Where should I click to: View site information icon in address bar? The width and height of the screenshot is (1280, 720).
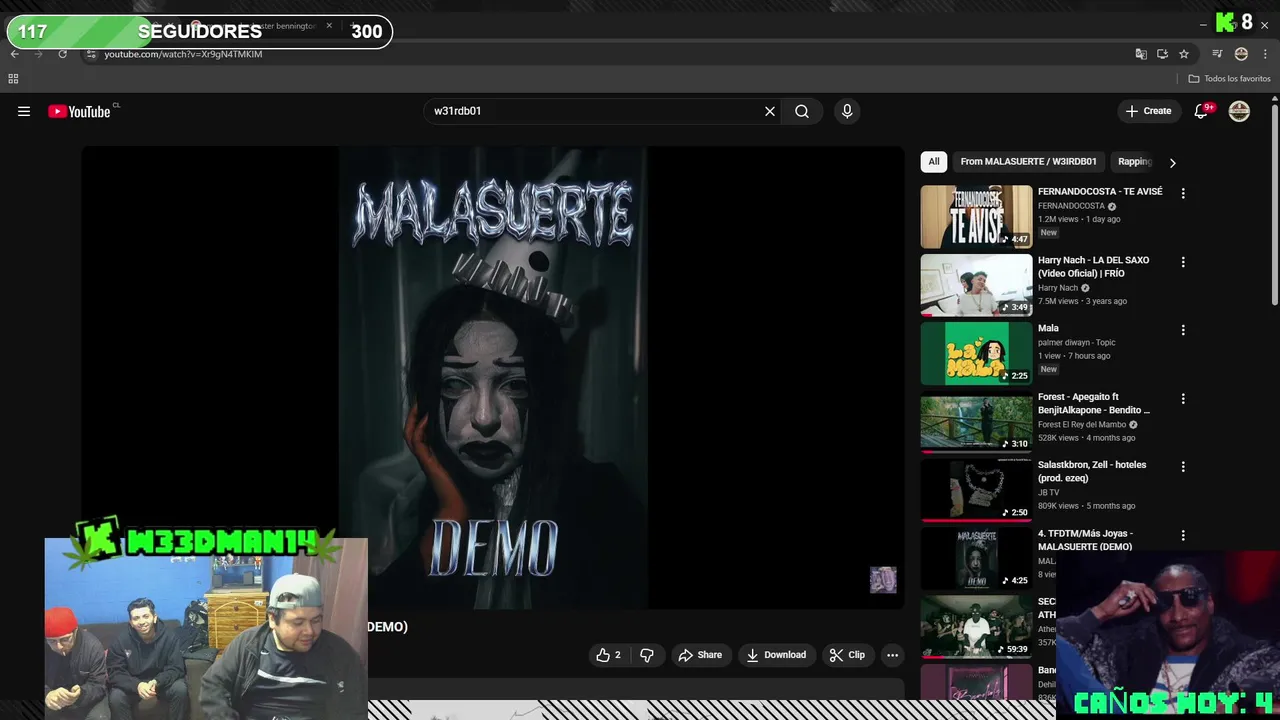pos(91,54)
